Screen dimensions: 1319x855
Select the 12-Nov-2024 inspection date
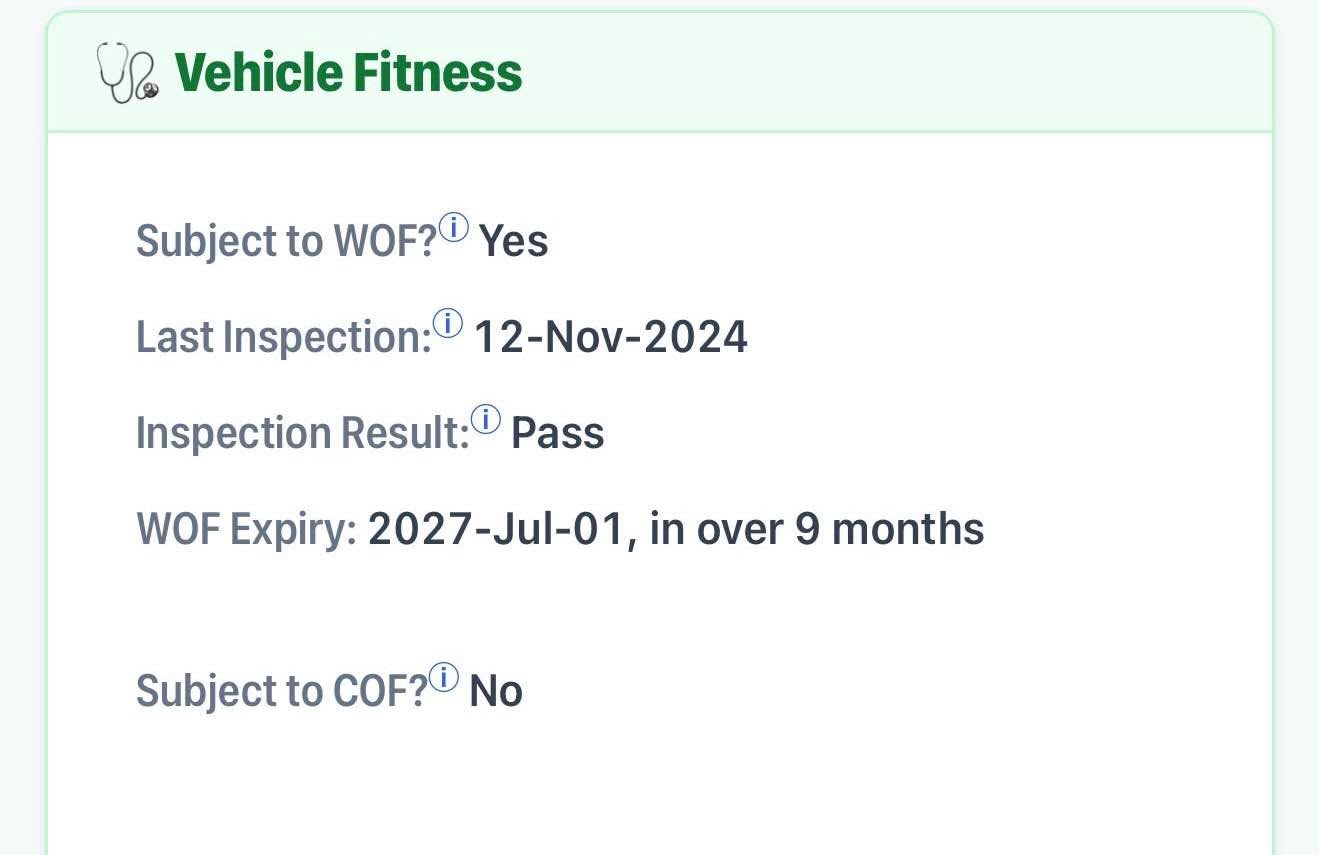point(610,338)
